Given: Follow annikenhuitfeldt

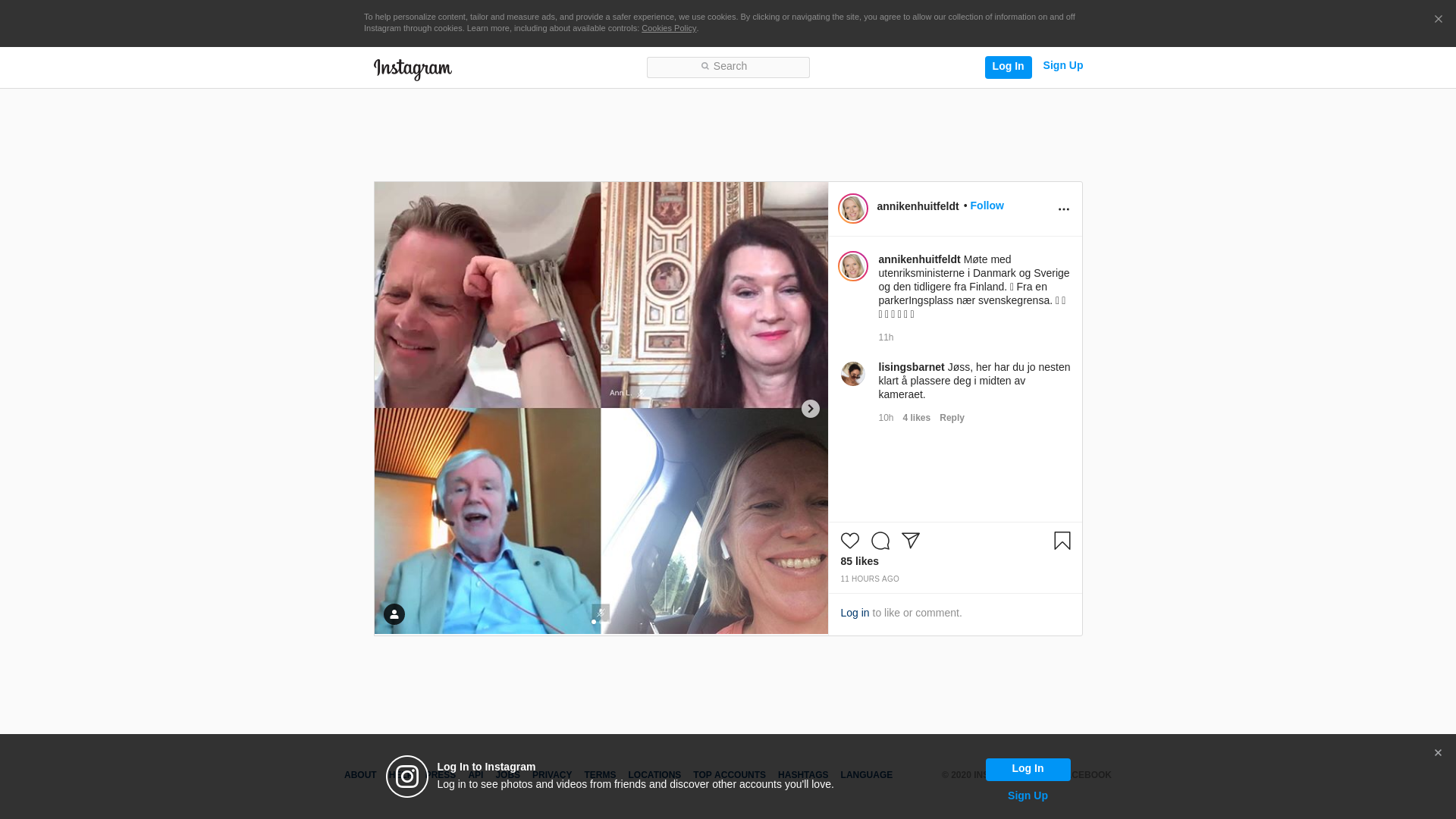Looking at the screenshot, I should pos(987,206).
